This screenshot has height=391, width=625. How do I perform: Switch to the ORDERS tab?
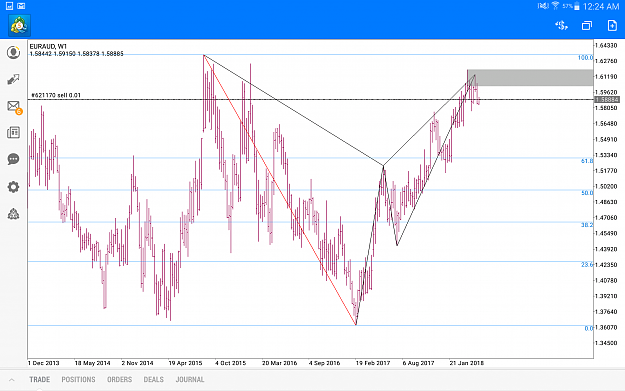click(x=119, y=379)
